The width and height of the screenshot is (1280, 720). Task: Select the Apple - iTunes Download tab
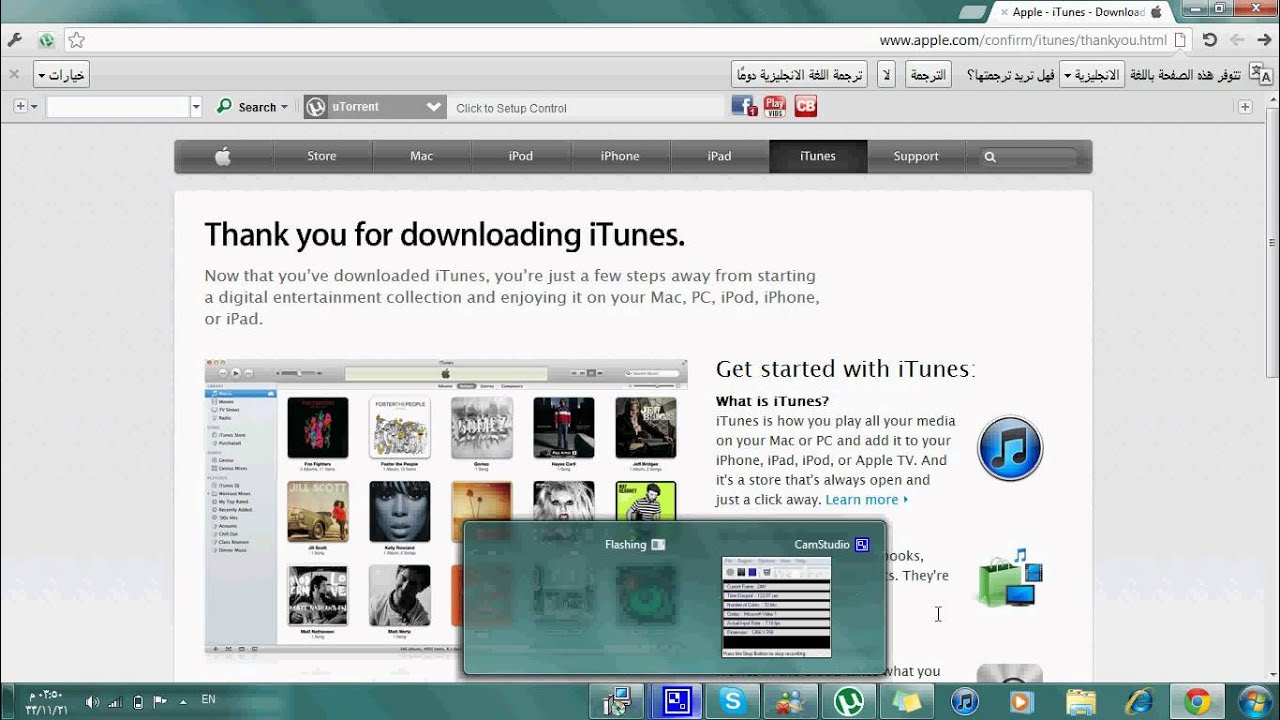[1080, 12]
